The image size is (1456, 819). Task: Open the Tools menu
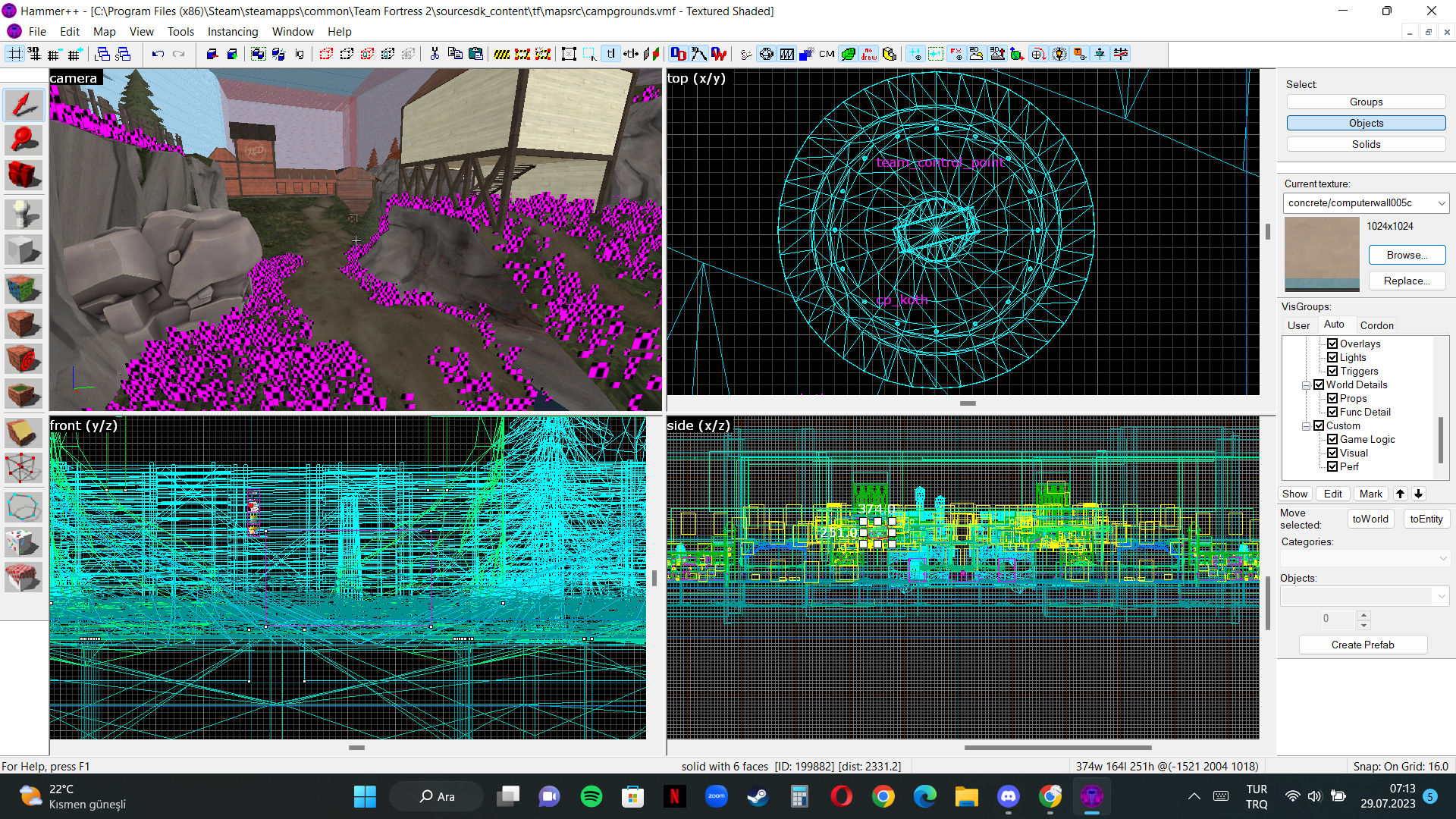180,32
